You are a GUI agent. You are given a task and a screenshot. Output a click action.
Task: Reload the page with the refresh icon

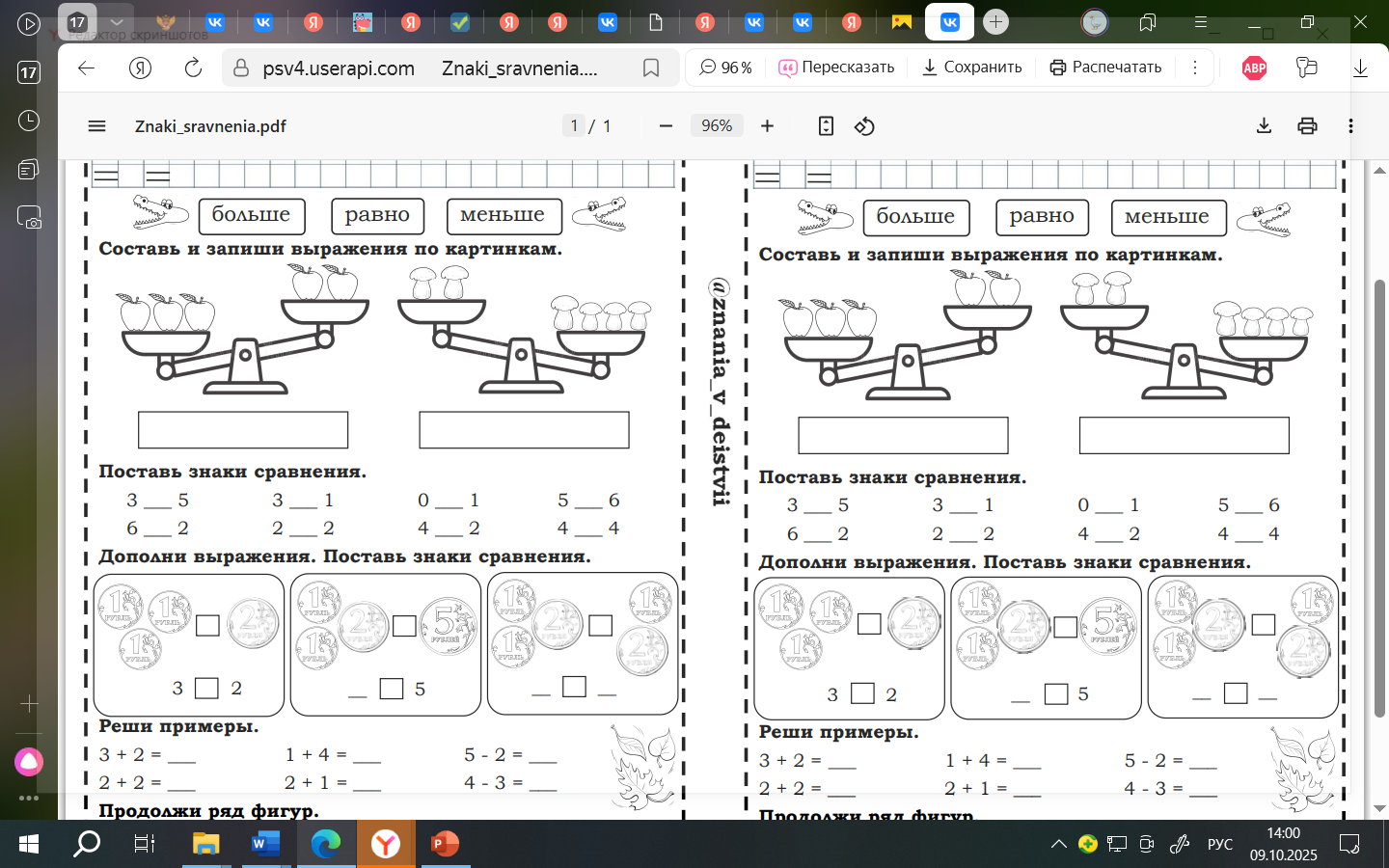click(193, 68)
